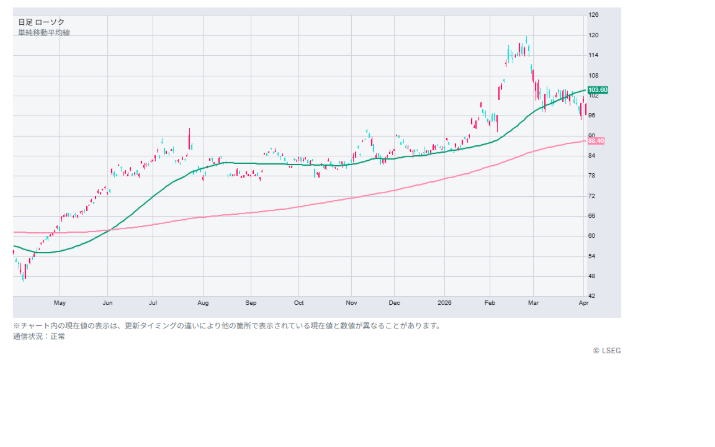Select the Aug label on the time axis
Viewport: 715px width, 447px height.
point(202,301)
